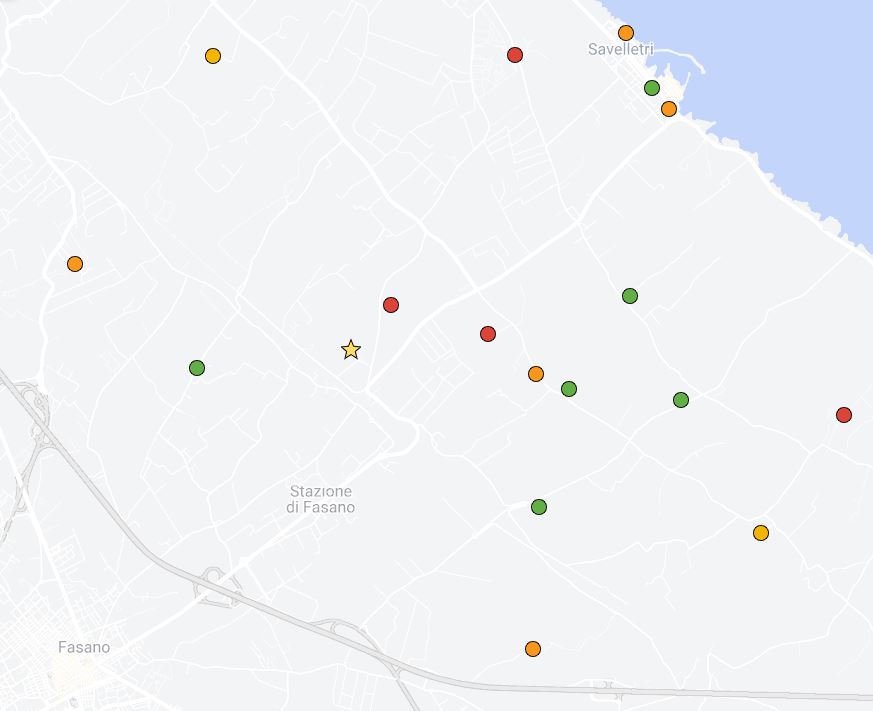This screenshot has height=711, width=873.
Task: Select the yellow marker in the southeast area
Action: point(761,533)
